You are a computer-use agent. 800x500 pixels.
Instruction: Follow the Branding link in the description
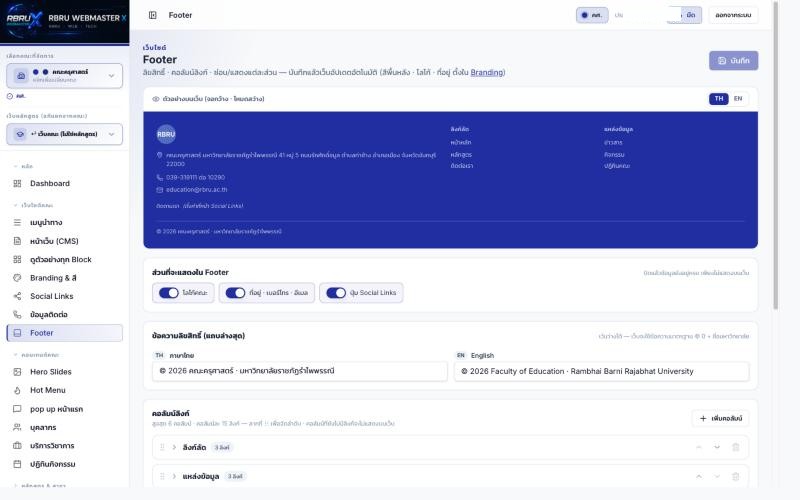[487, 72]
